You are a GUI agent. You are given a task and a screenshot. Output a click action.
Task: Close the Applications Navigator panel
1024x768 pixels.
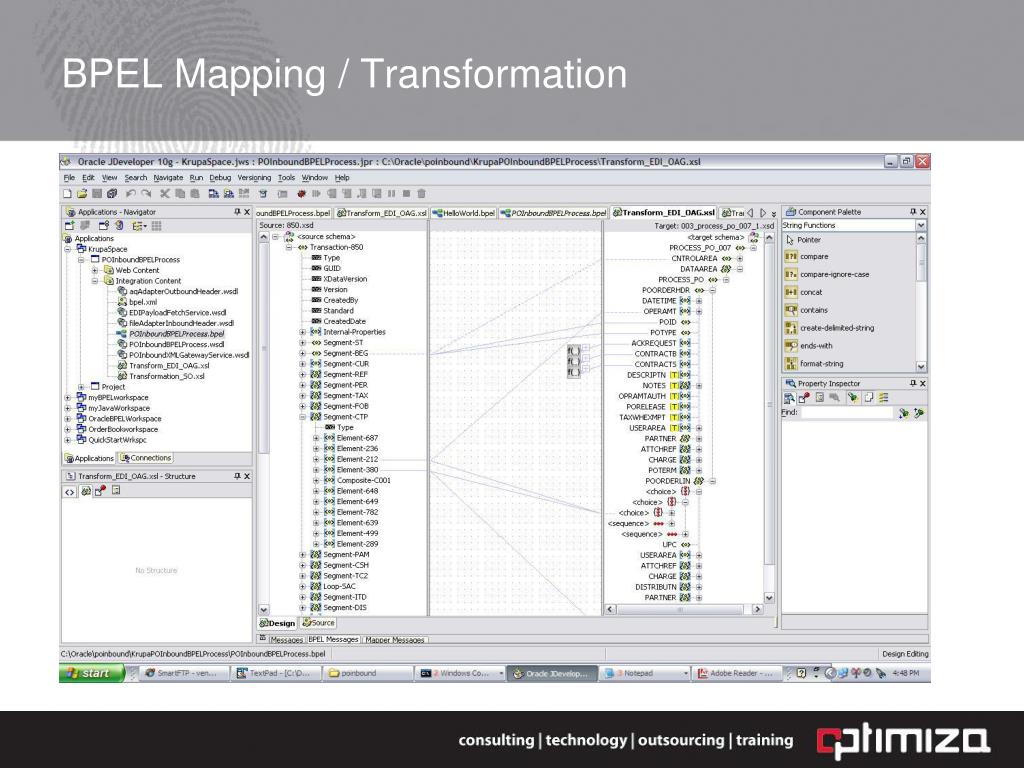(247, 212)
